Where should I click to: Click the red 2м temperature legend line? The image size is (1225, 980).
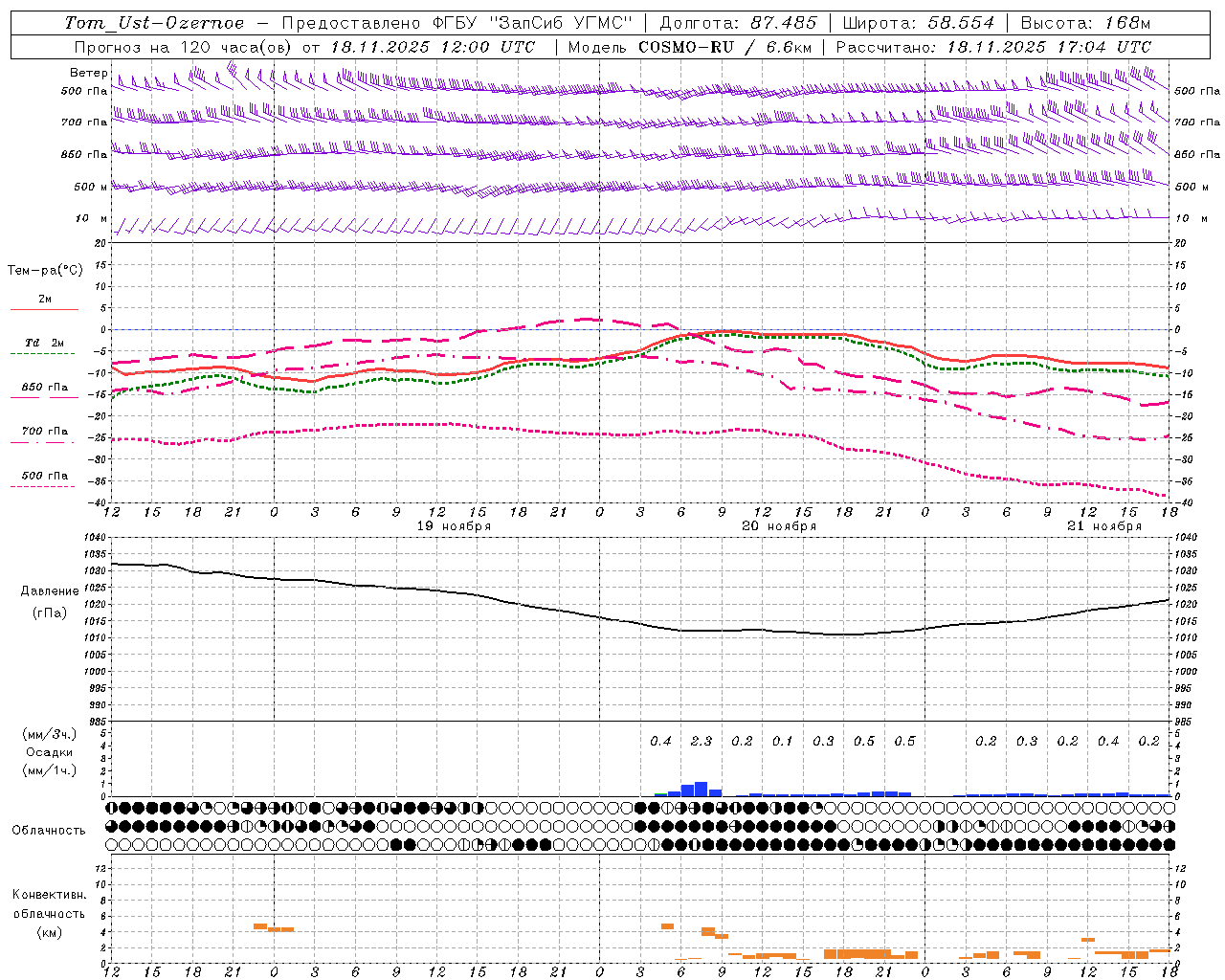click(45, 309)
